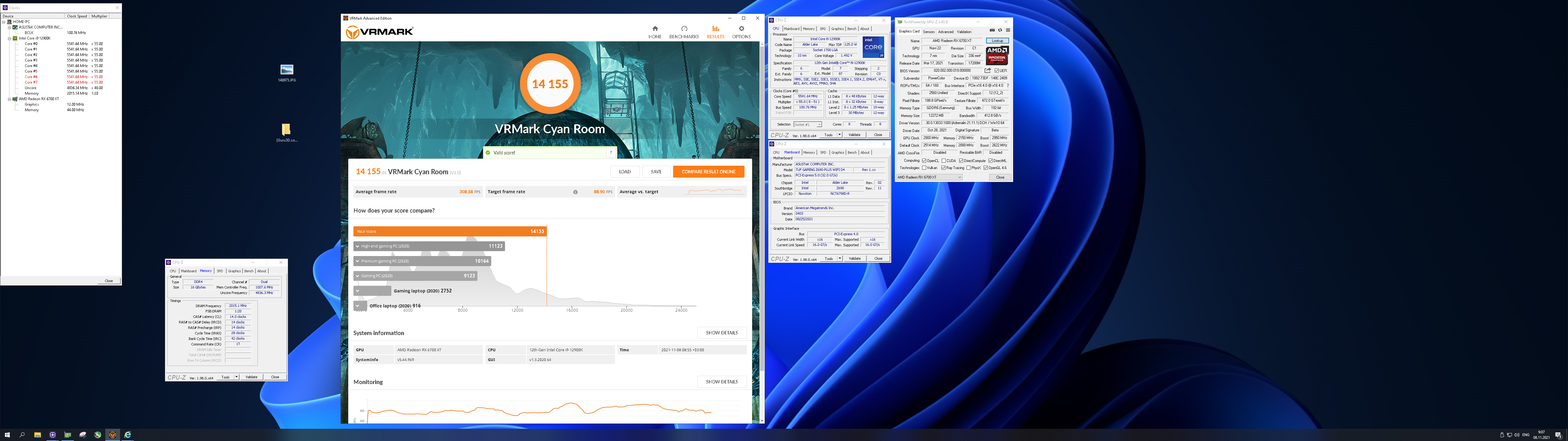Screen dimensions: 1568x441
Task: Click the CPU-Z icon on the taskbar
Action: [53, 435]
